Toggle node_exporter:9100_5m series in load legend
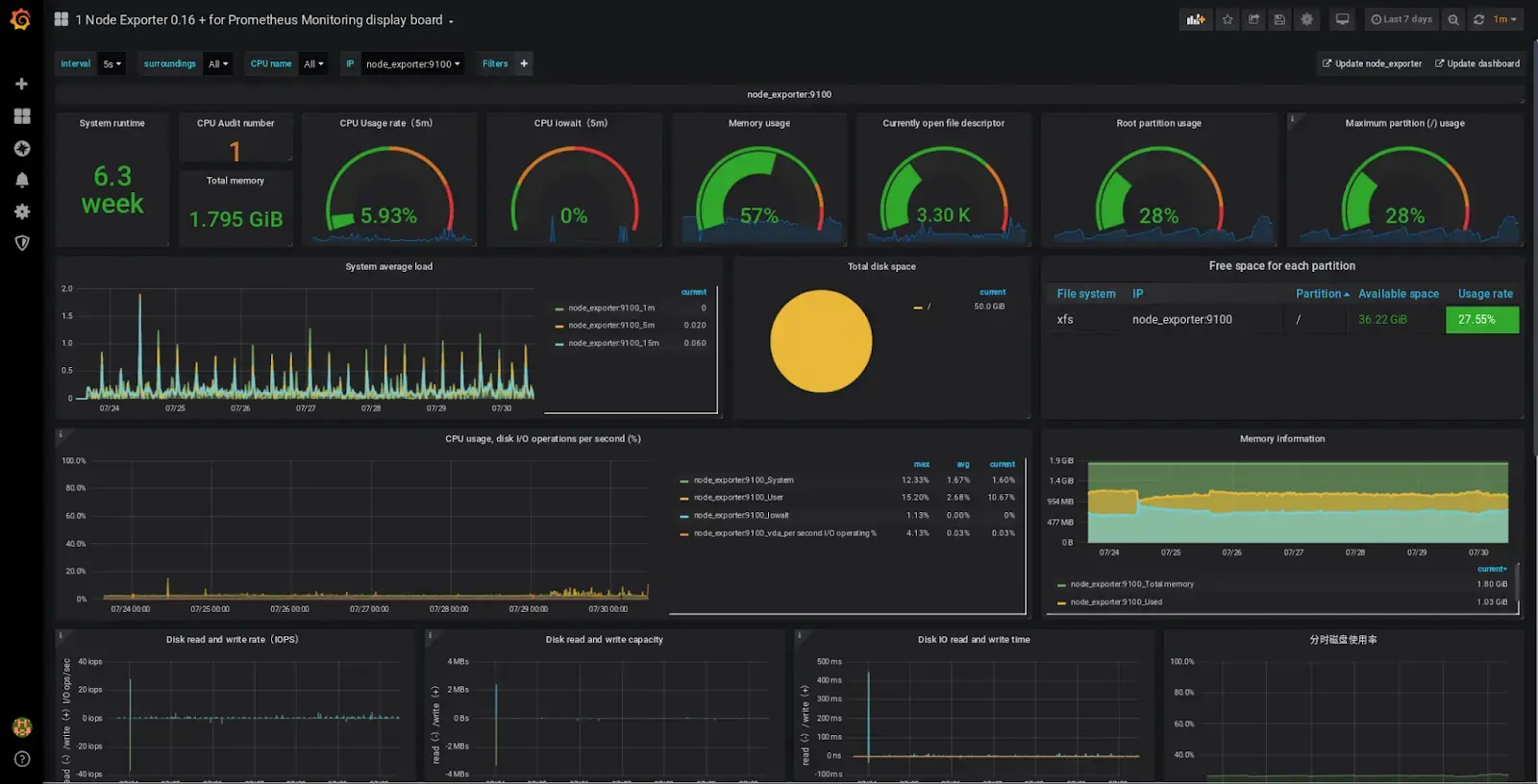1538x784 pixels. click(x=611, y=326)
